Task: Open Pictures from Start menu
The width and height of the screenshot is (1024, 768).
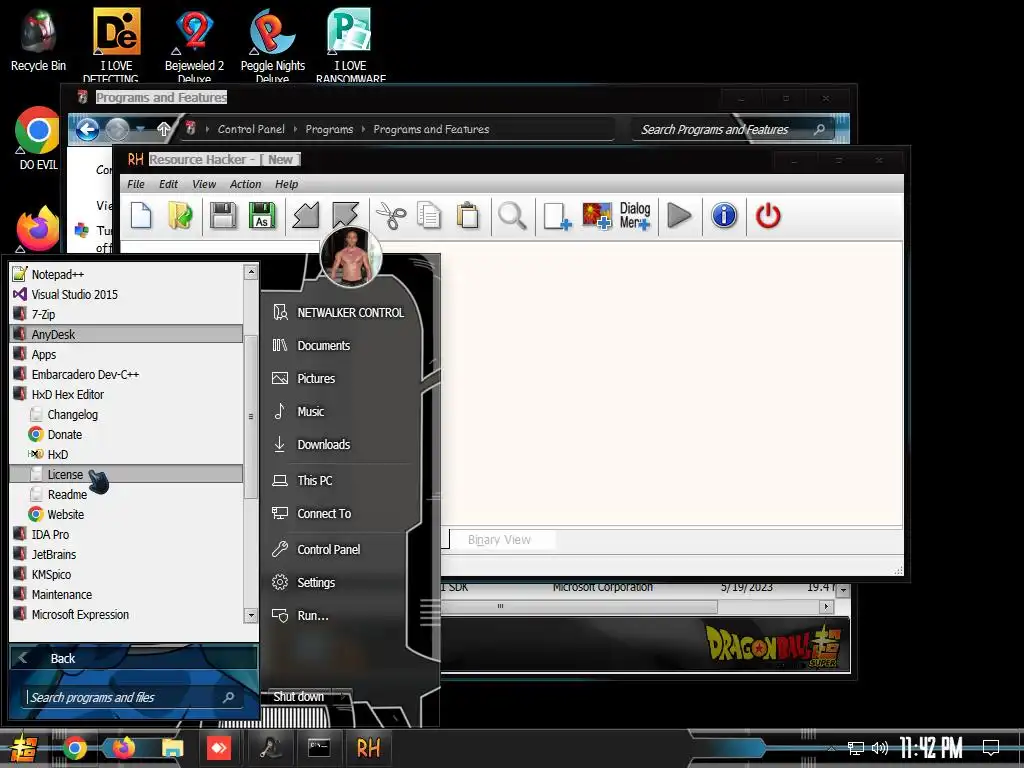Action: click(x=340, y=379)
